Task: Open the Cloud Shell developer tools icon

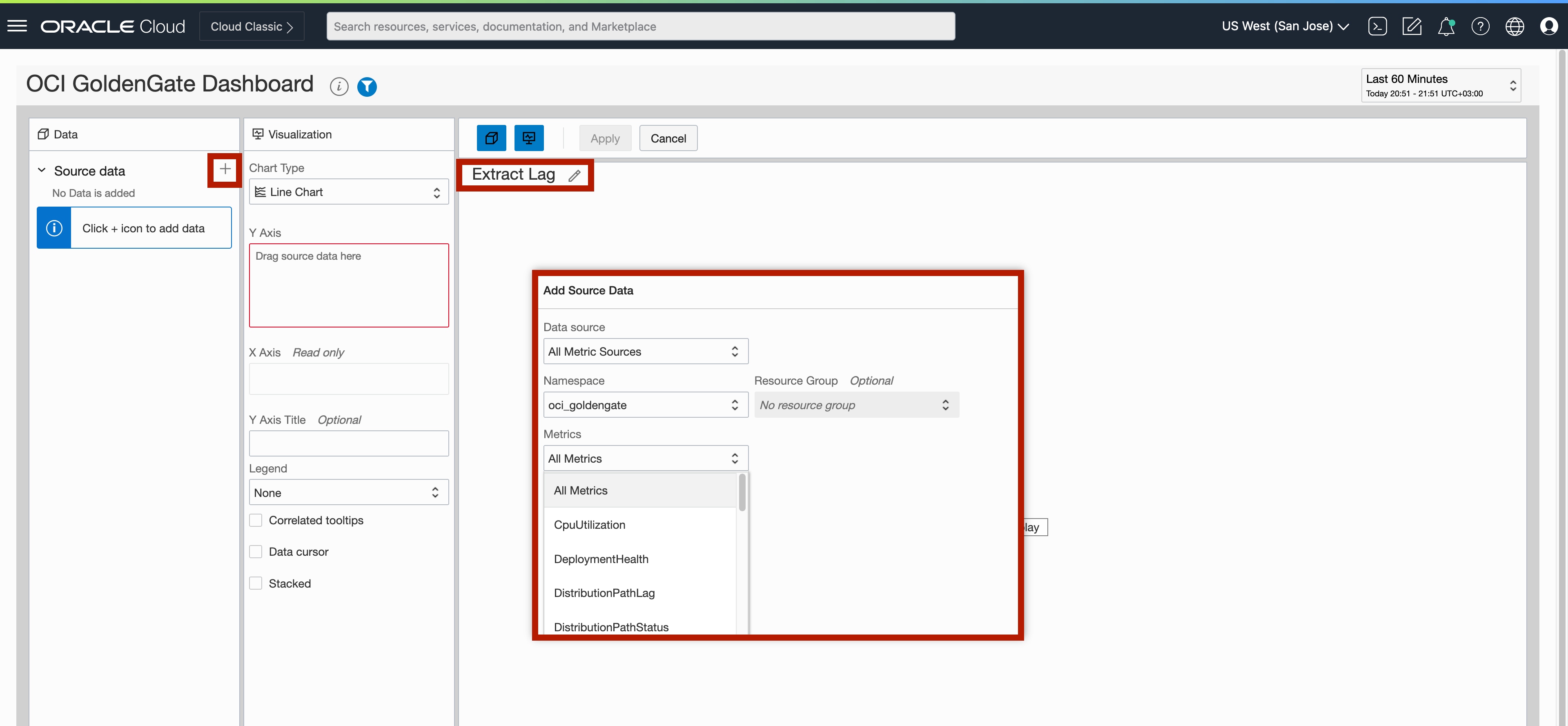Action: (x=1377, y=26)
